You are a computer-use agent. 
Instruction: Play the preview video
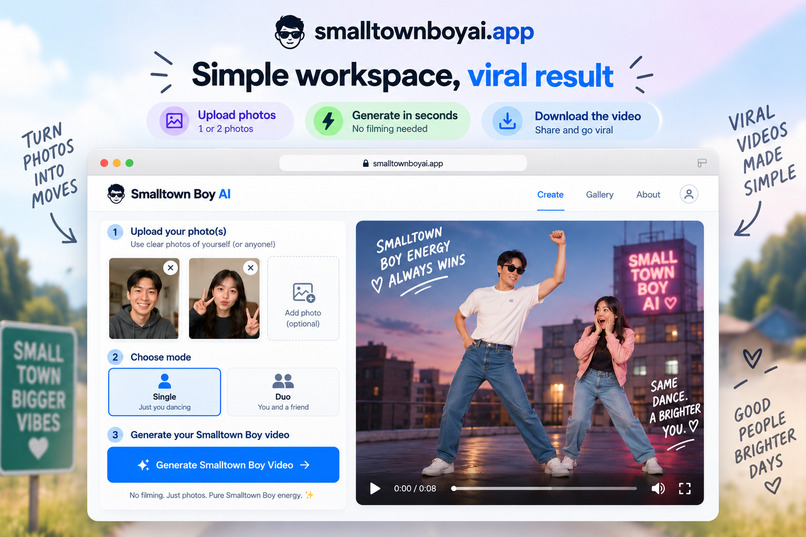point(375,488)
